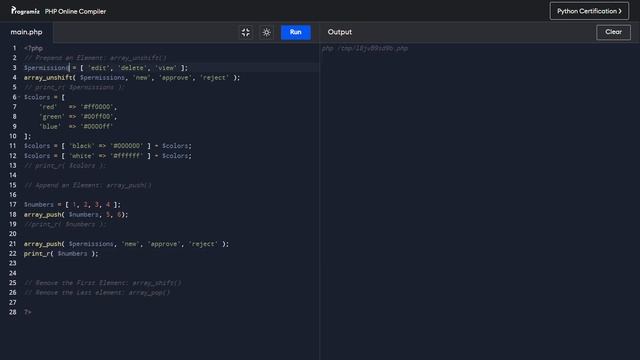Switch theme with the sun icon
This screenshot has width=640, height=360.
(x=267, y=32)
